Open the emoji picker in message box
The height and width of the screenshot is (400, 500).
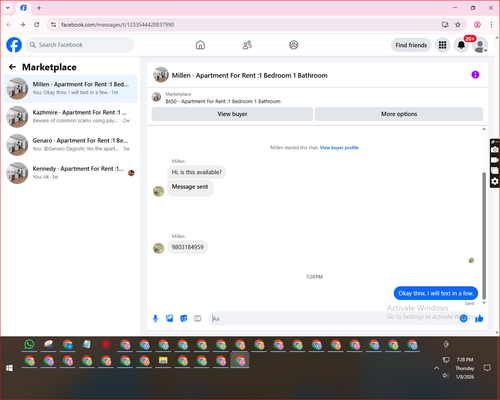click(x=463, y=319)
